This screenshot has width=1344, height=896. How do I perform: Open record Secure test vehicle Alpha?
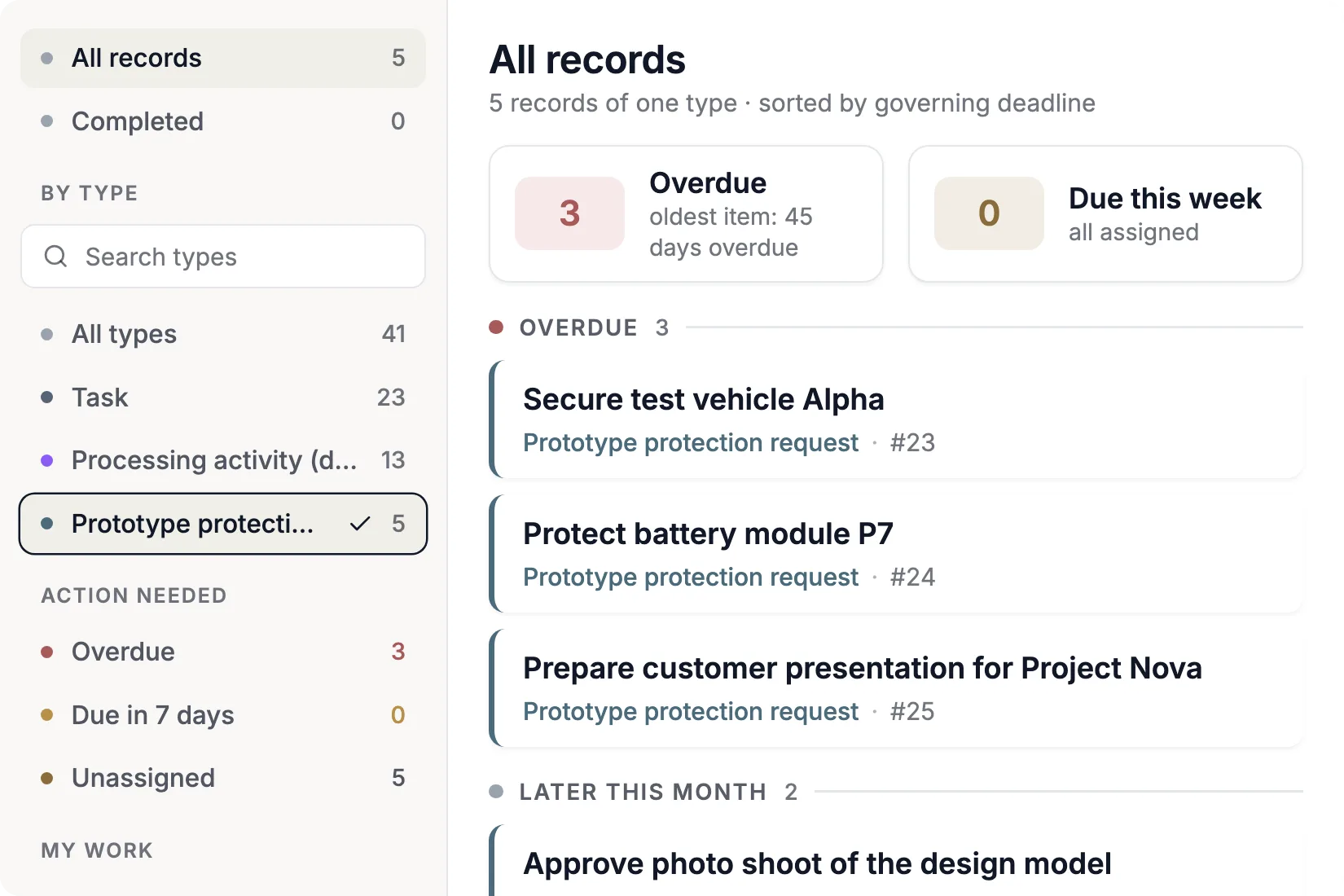(x=896, y=419)
